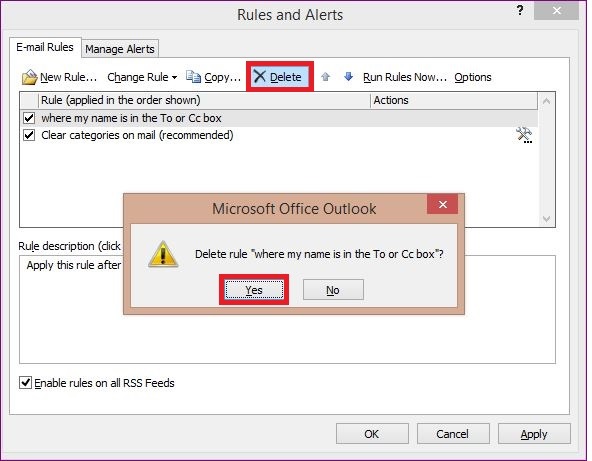Click the Copy rule icon
This screenshot has width=592, height=461.
pos(194,77)
